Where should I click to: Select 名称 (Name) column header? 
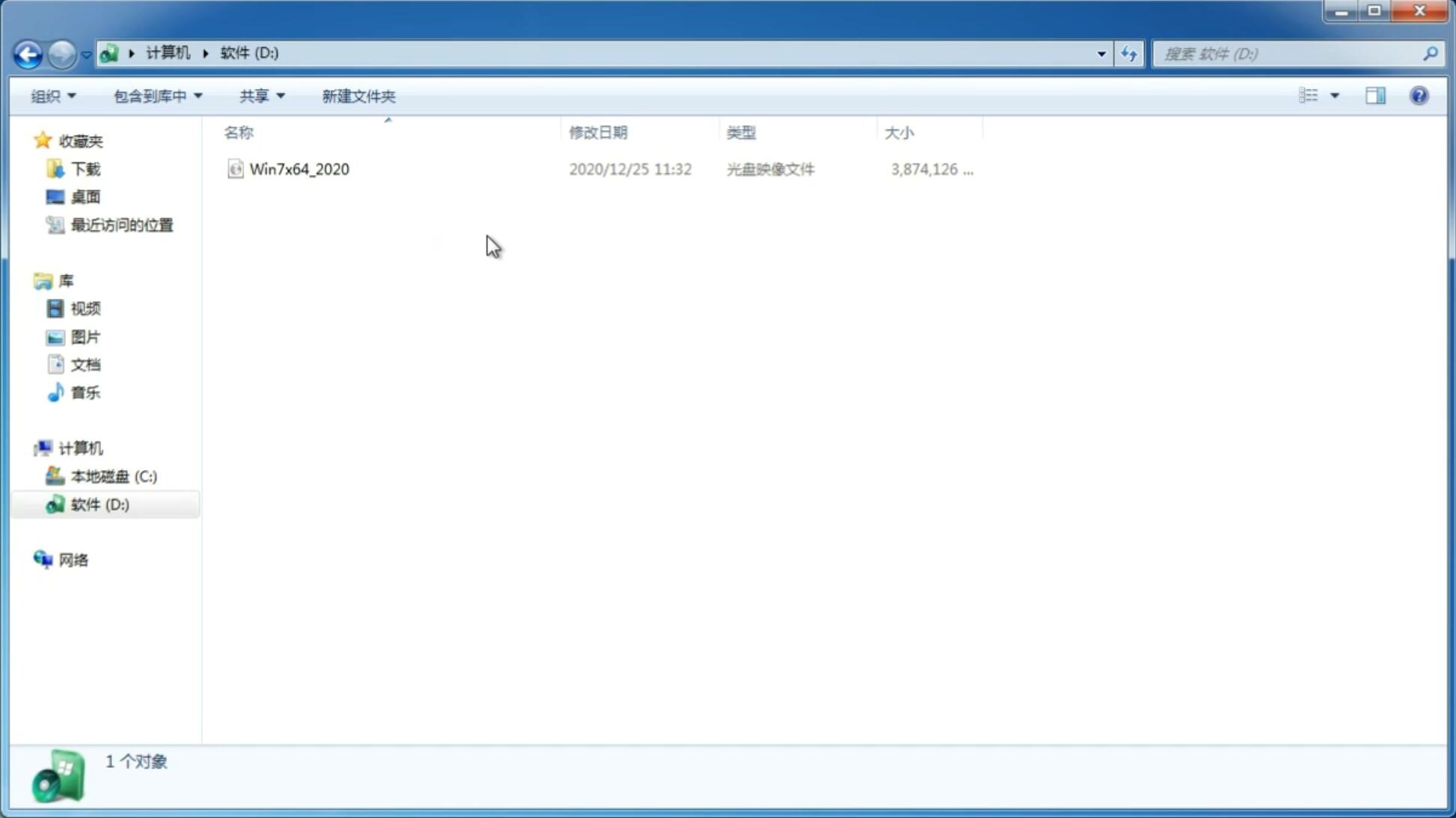click(x=239, y=132)
